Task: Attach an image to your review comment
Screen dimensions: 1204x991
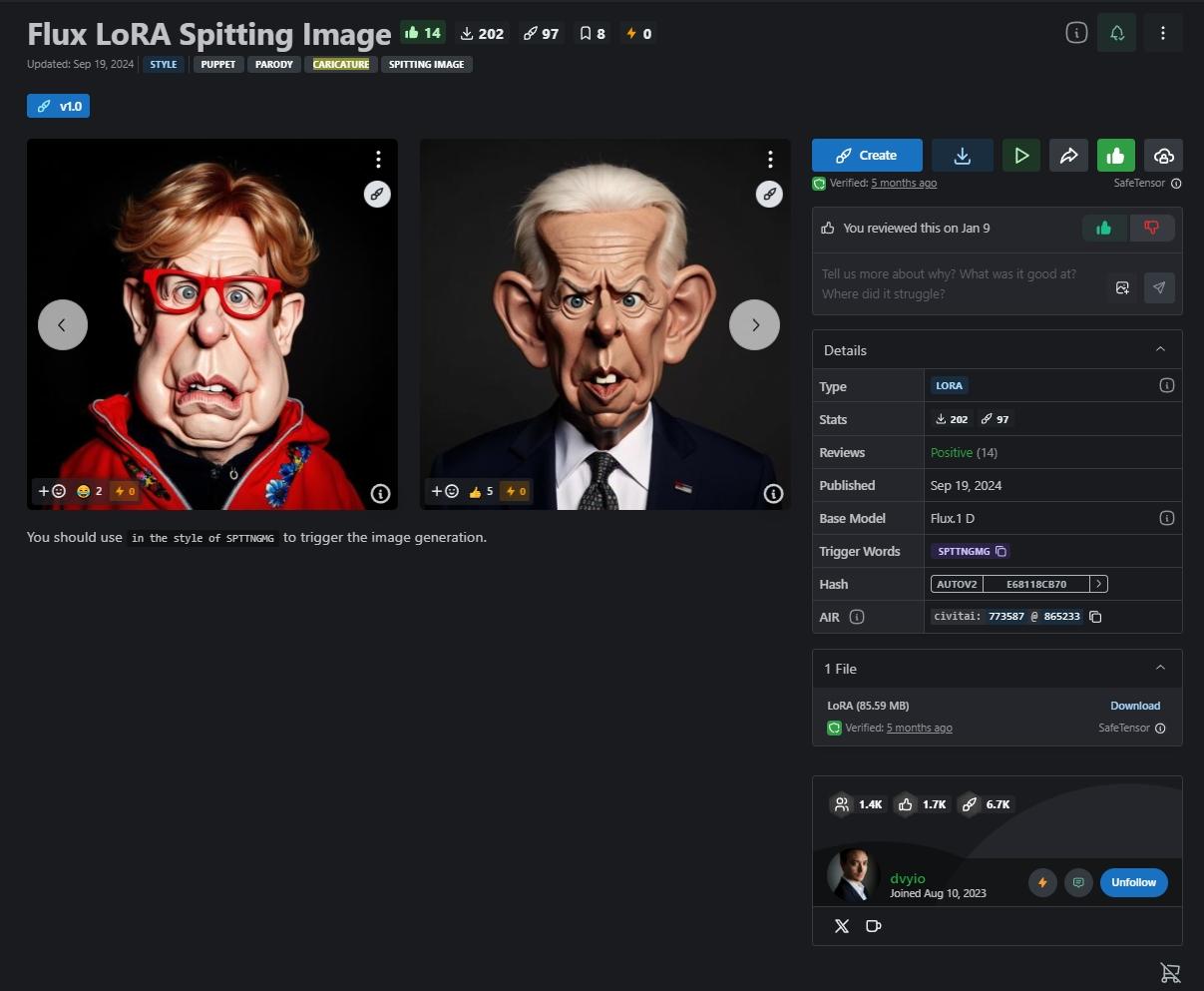Action: click(1122, 287)
